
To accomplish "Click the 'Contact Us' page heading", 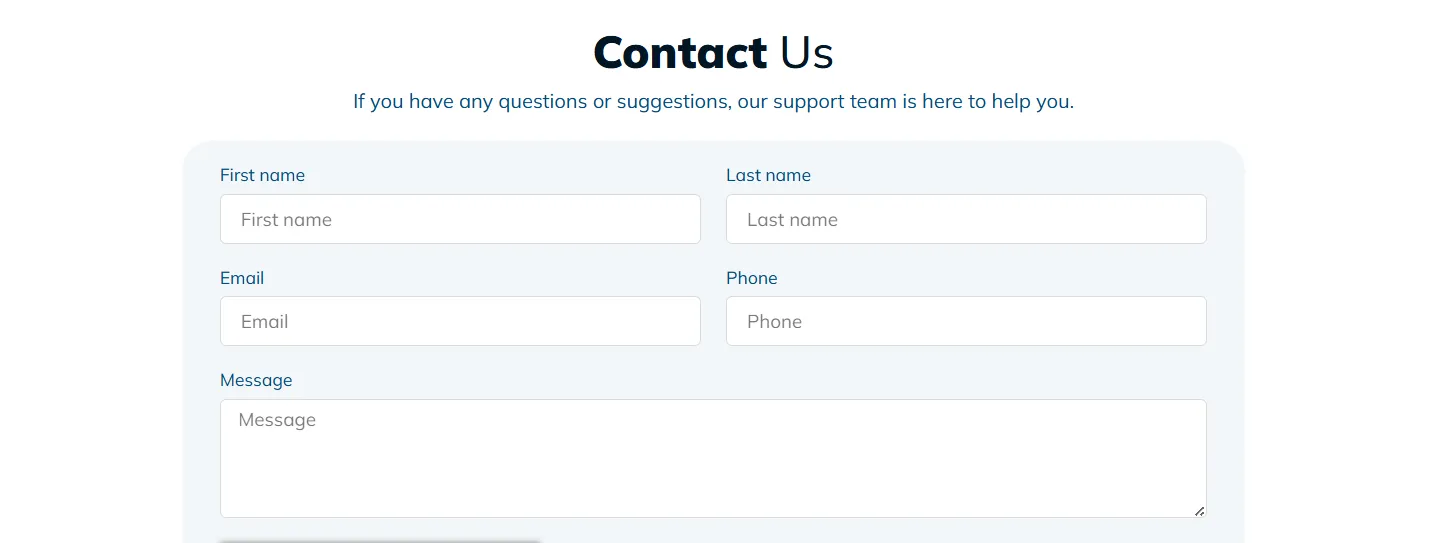I will click(x=713, y=53).
